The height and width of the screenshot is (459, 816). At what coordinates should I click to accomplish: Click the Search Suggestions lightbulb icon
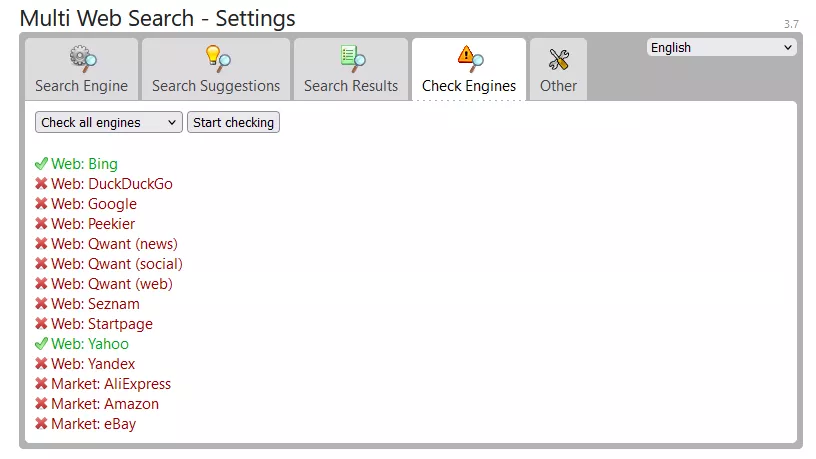click(x=216, y=57)
